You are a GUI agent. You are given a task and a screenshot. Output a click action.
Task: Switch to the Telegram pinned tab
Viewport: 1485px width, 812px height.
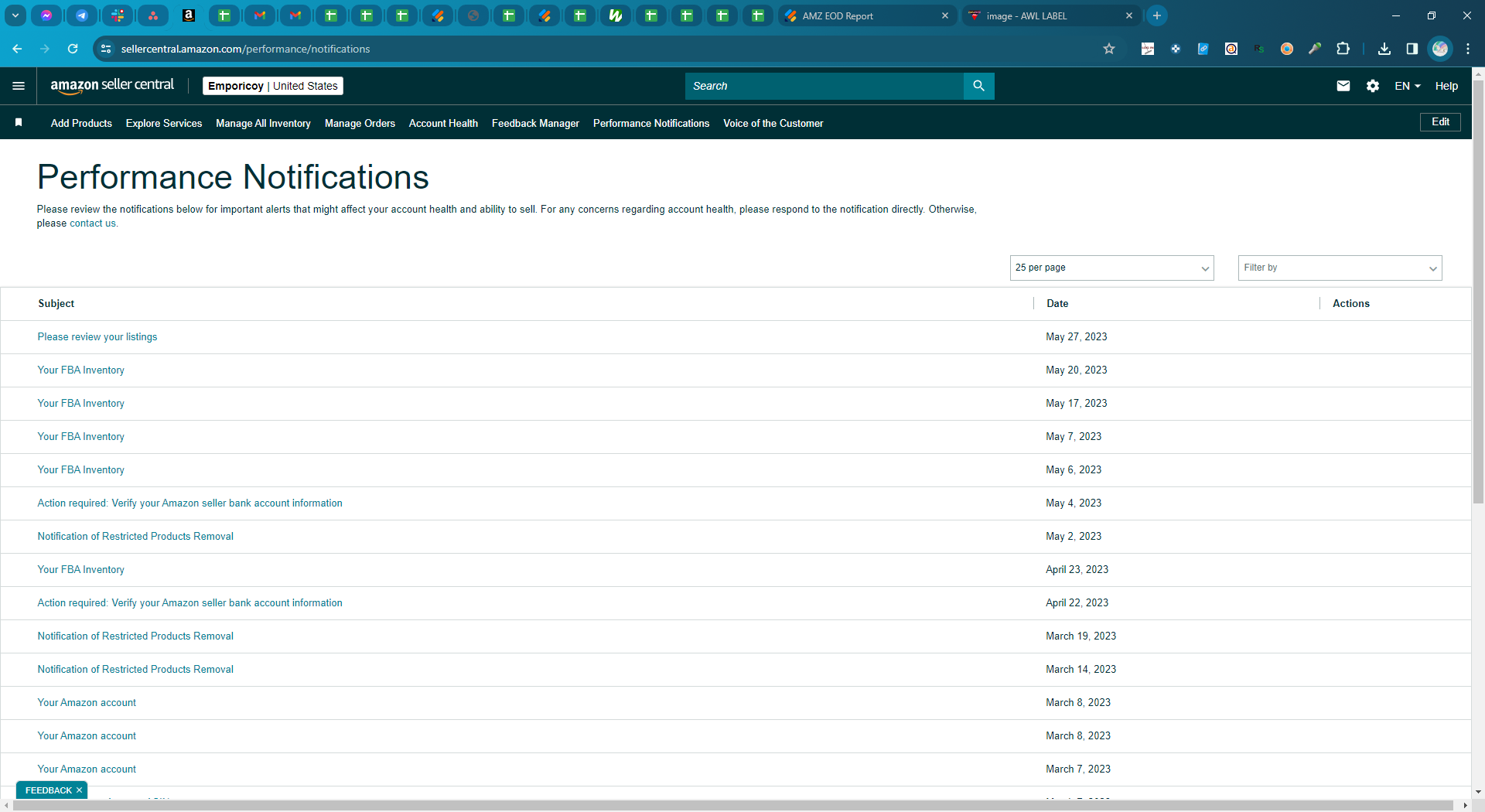pyautogui.click(x=82, y=15)
